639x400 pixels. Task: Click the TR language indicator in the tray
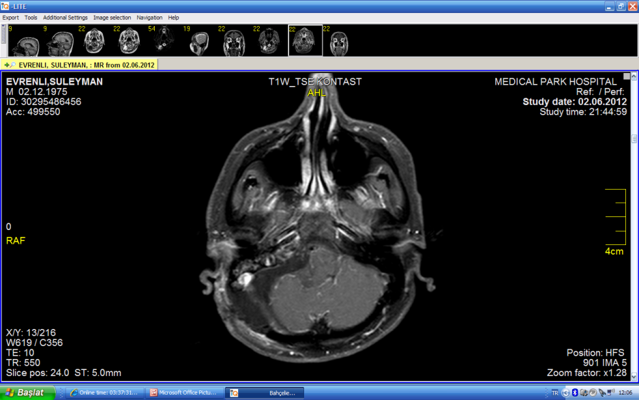coord(555,393)
